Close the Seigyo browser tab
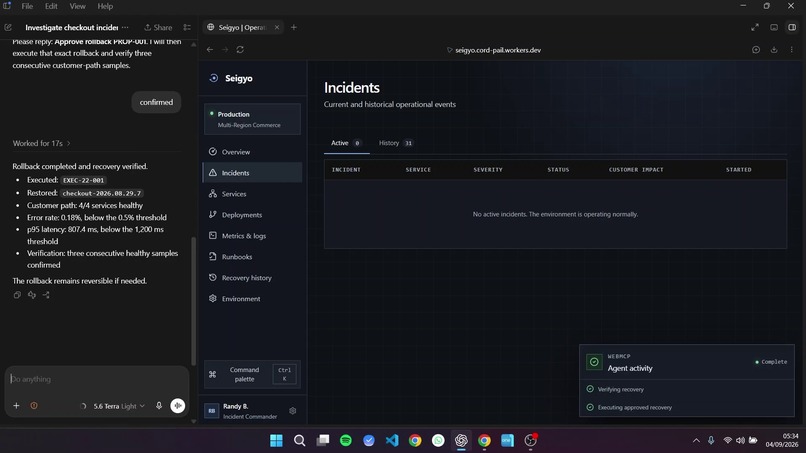Screen dimensions: 806x453 point(277,27)
